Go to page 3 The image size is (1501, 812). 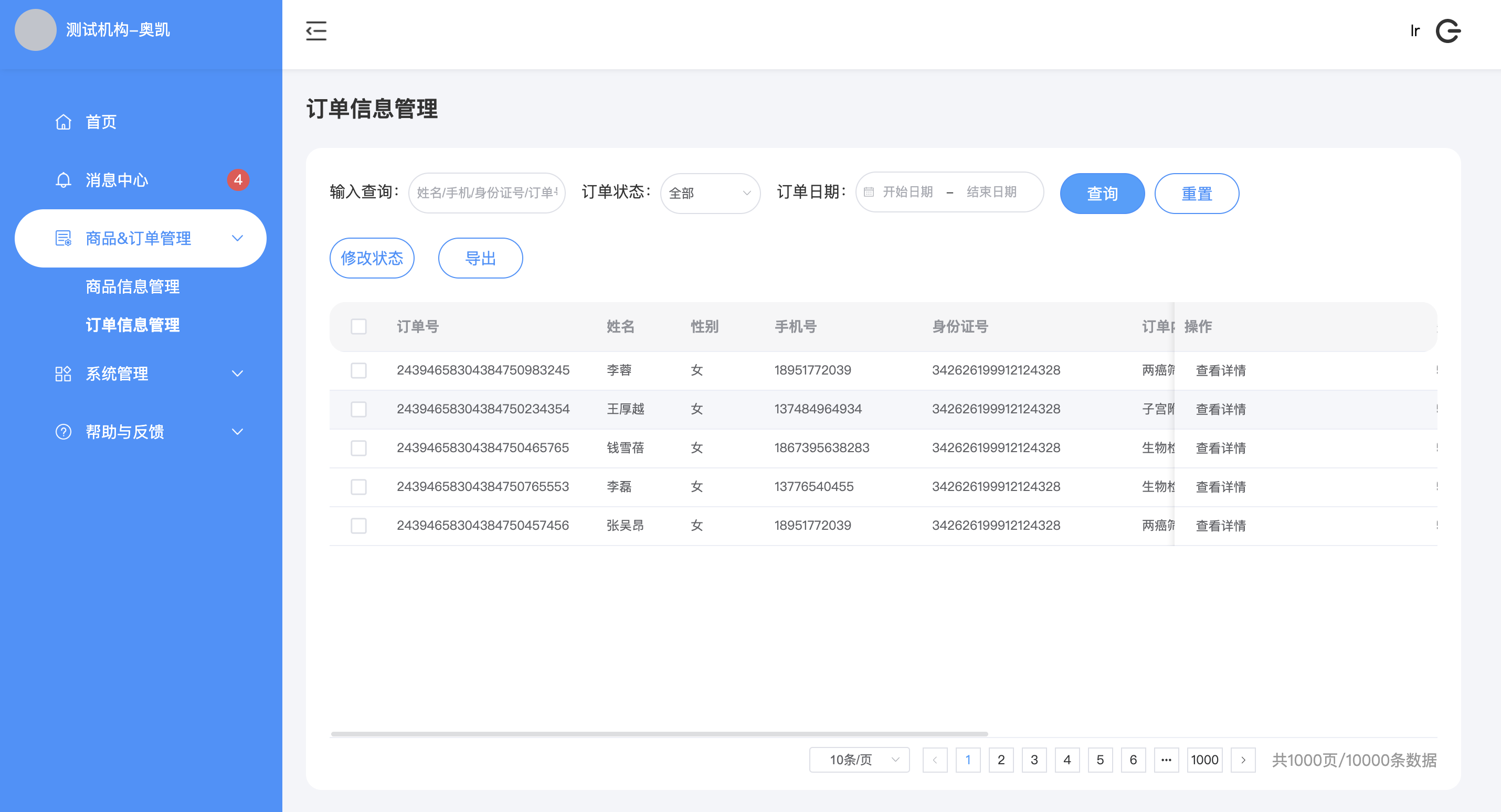pos(1034,760)
